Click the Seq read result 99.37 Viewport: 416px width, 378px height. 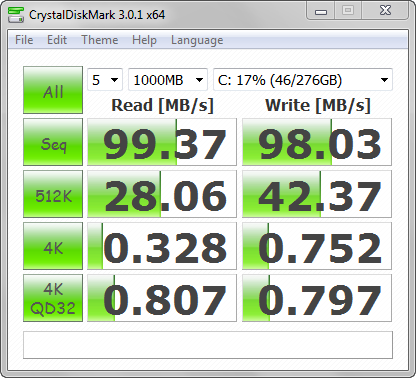tap(162, 142)
